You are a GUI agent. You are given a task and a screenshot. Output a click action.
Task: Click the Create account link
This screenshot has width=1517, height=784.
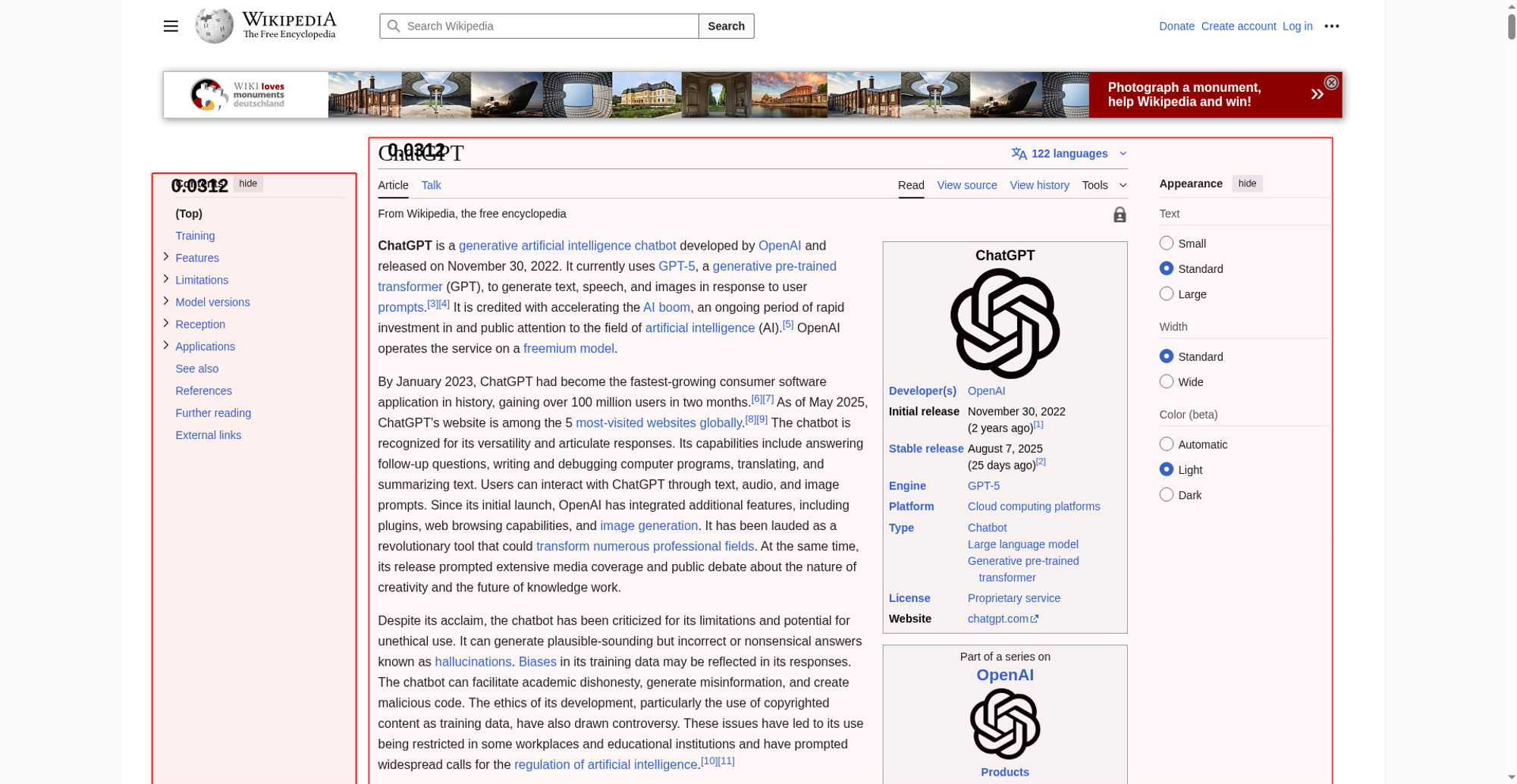coord(1239,26)
